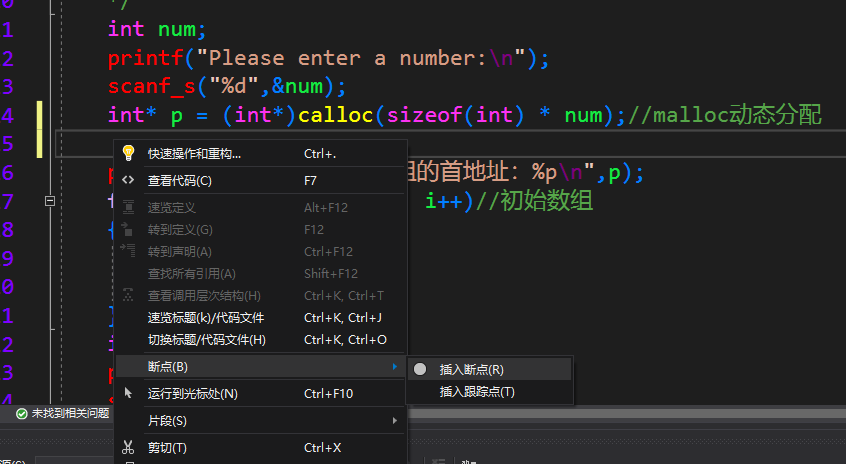846x464 pixels.
Task: Click the sizeof keyword in code
Action: point(425,115)
